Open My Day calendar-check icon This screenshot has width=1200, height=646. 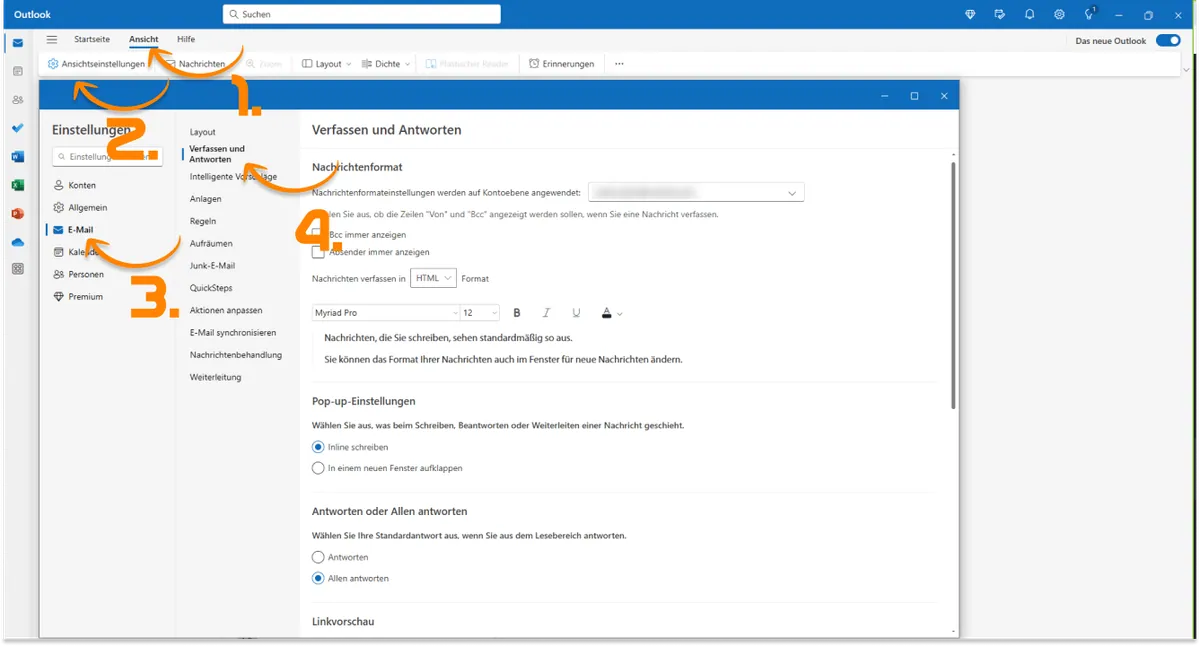pos(999,14)
